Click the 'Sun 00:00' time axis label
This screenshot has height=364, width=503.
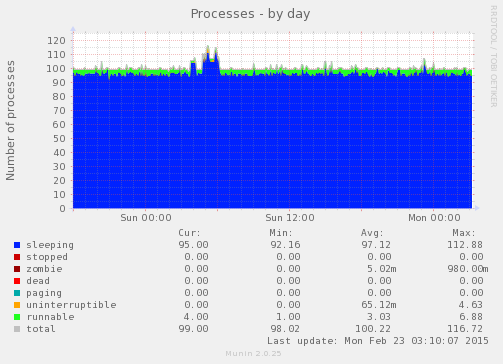[x=146, y=218]
